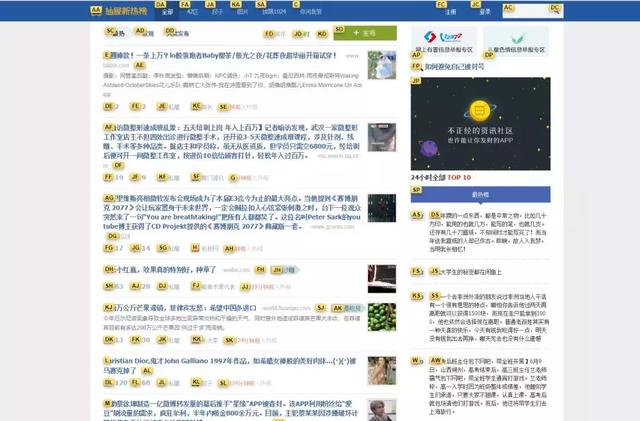Click the 登录 link in the header

485,12
